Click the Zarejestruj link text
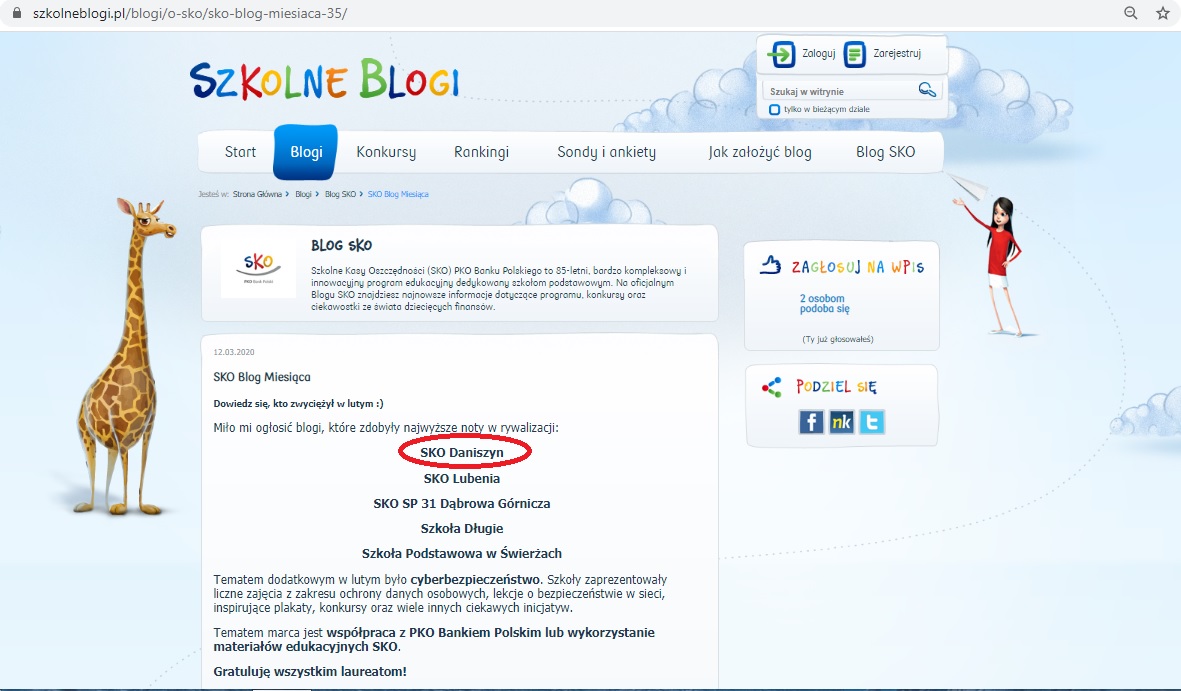Screen dimensions: 1181x691 [897, 54]
